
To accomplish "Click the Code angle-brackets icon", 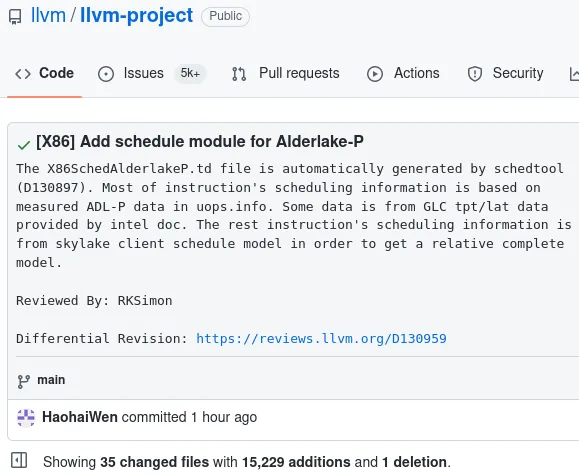I will pos(23,74).
